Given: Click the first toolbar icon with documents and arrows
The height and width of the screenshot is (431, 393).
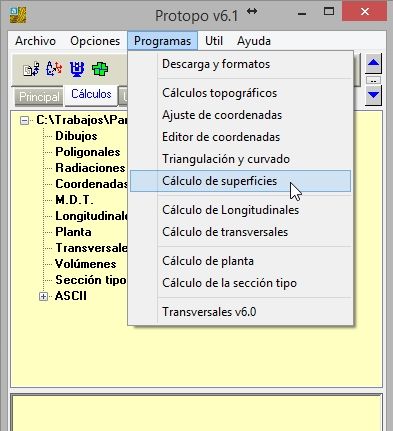Looking at the screenshot, I should coord(31,69).
